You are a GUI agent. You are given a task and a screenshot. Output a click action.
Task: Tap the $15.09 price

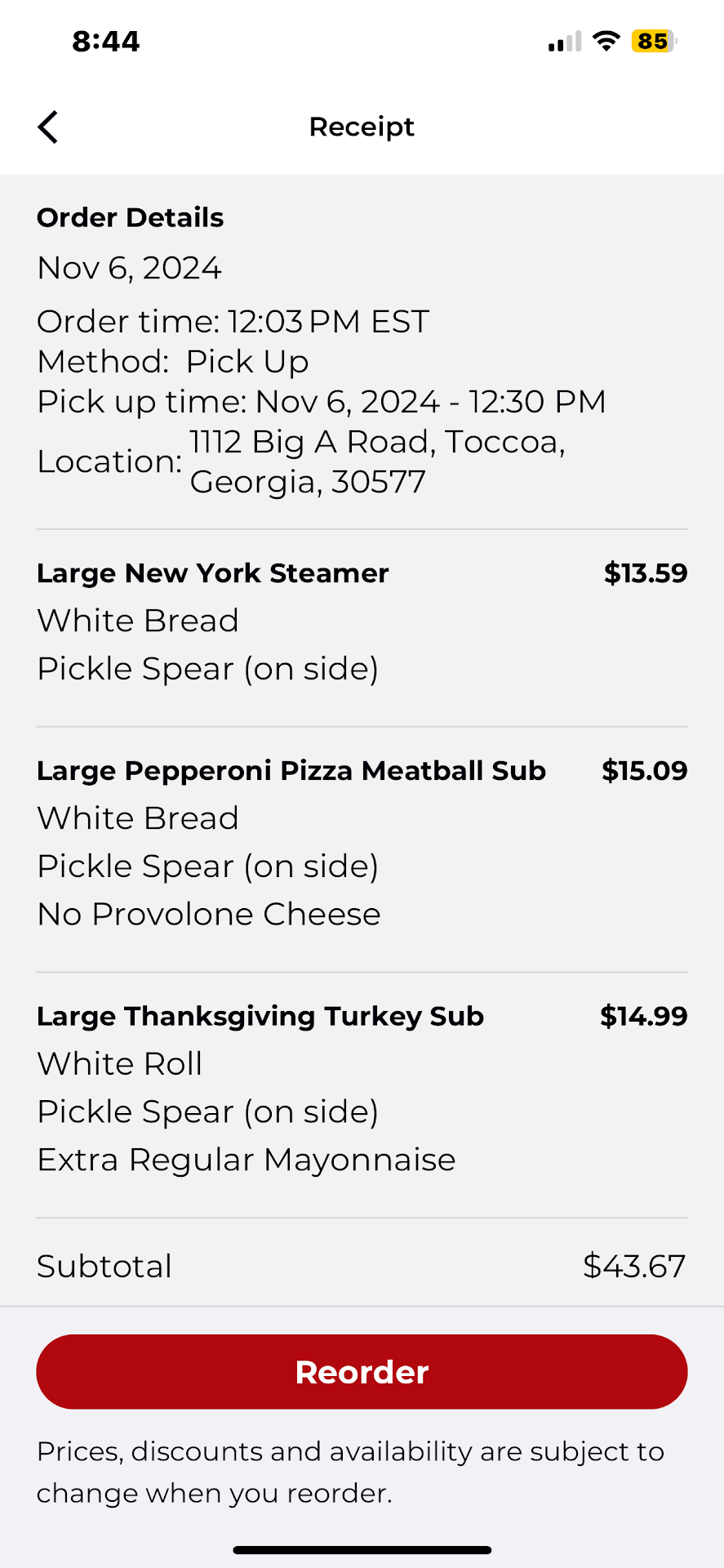[644, 771]
